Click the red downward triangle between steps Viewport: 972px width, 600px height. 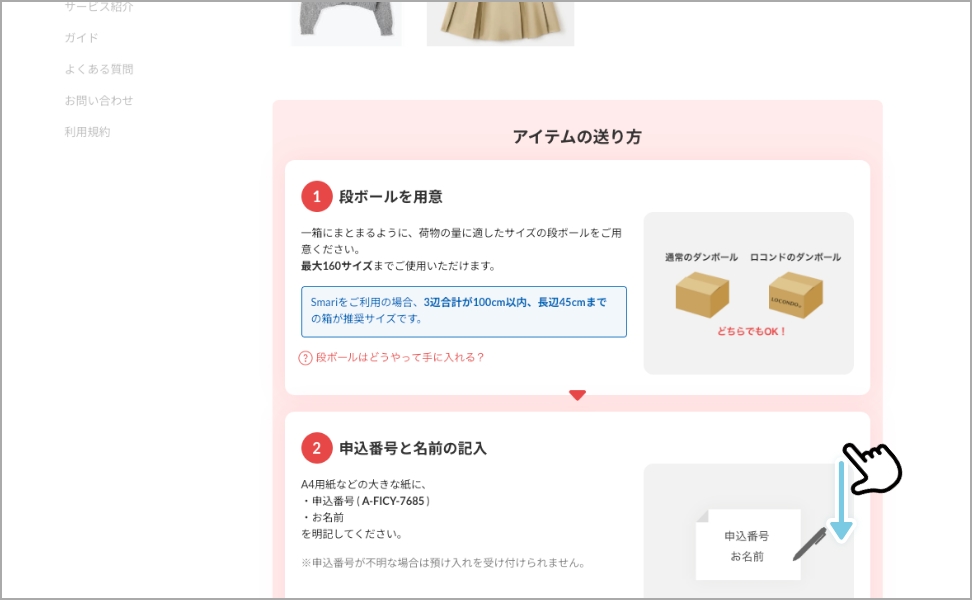coord(577,395)
